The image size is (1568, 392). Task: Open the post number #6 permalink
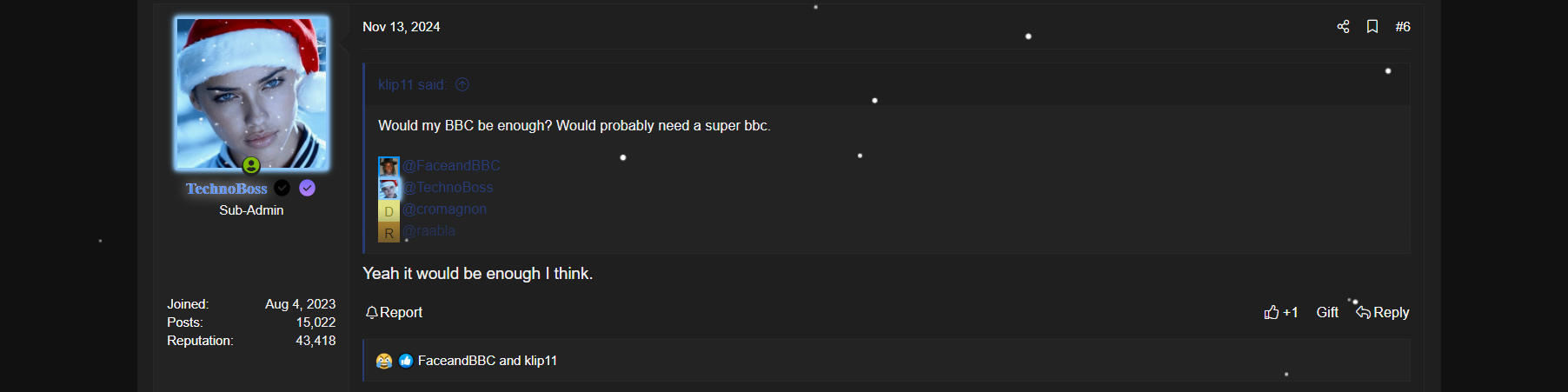(1403, 27)
